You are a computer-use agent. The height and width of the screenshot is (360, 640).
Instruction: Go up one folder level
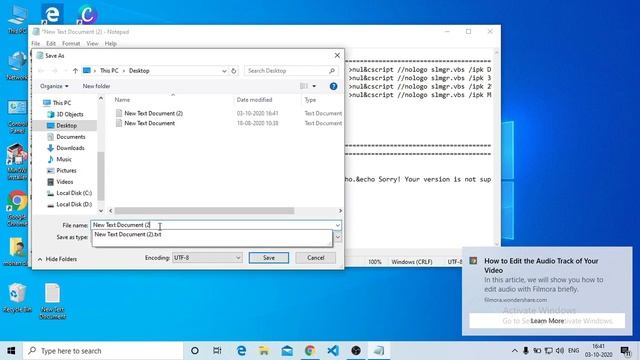coord(75,71)
